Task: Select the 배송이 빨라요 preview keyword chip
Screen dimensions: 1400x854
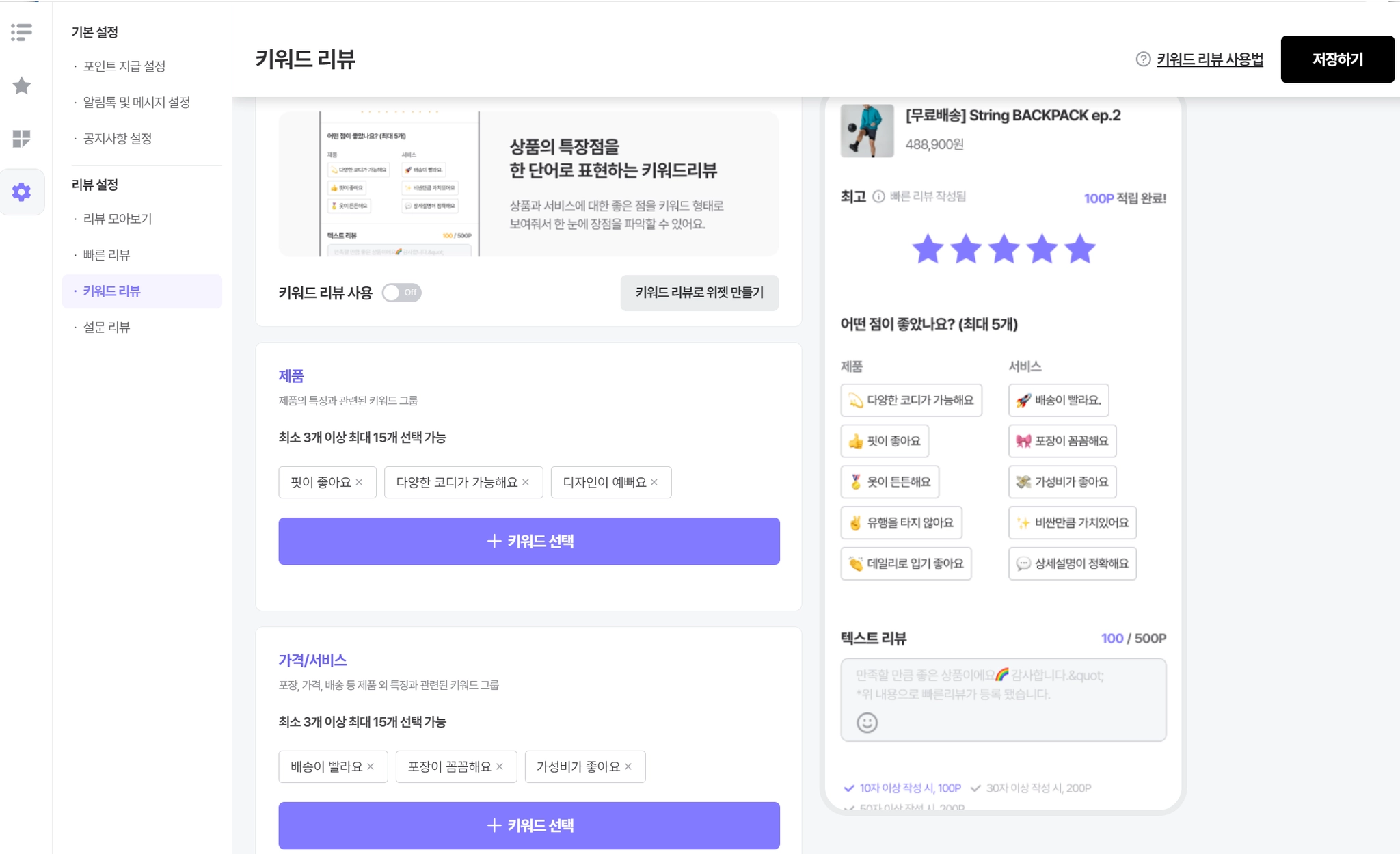Action: coord(1058,400)
